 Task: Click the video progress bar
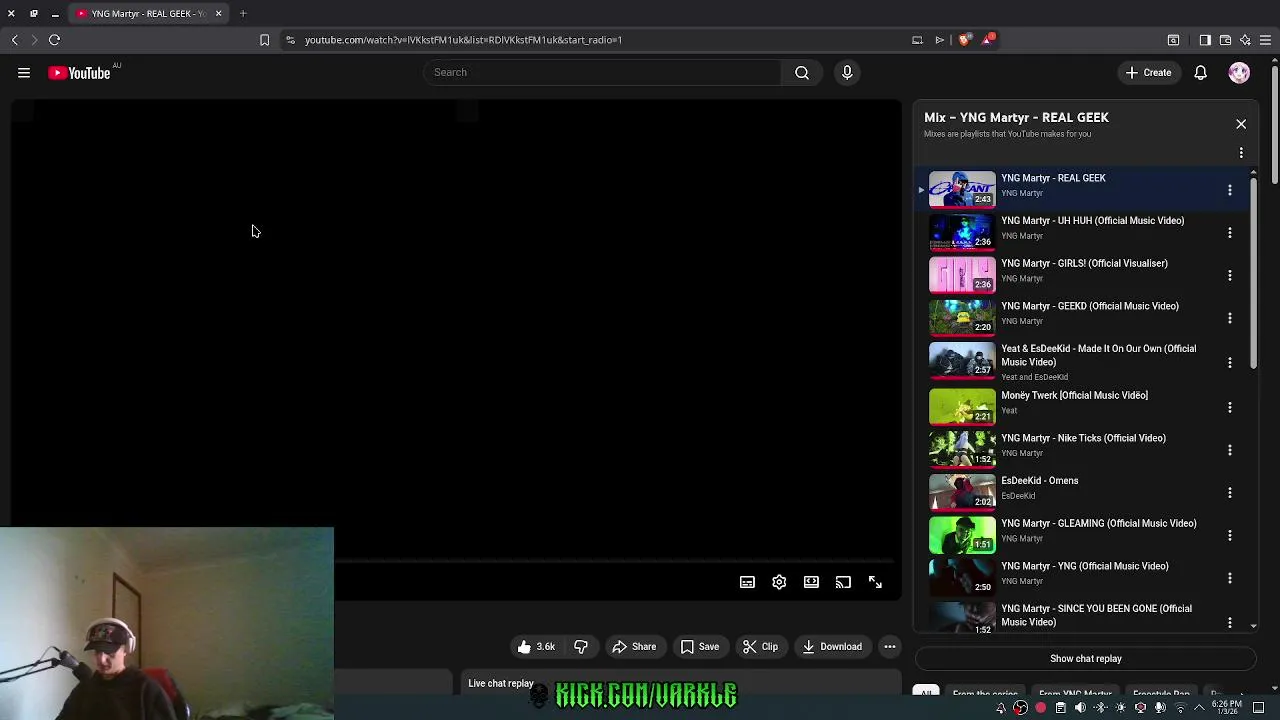point(614,561)
